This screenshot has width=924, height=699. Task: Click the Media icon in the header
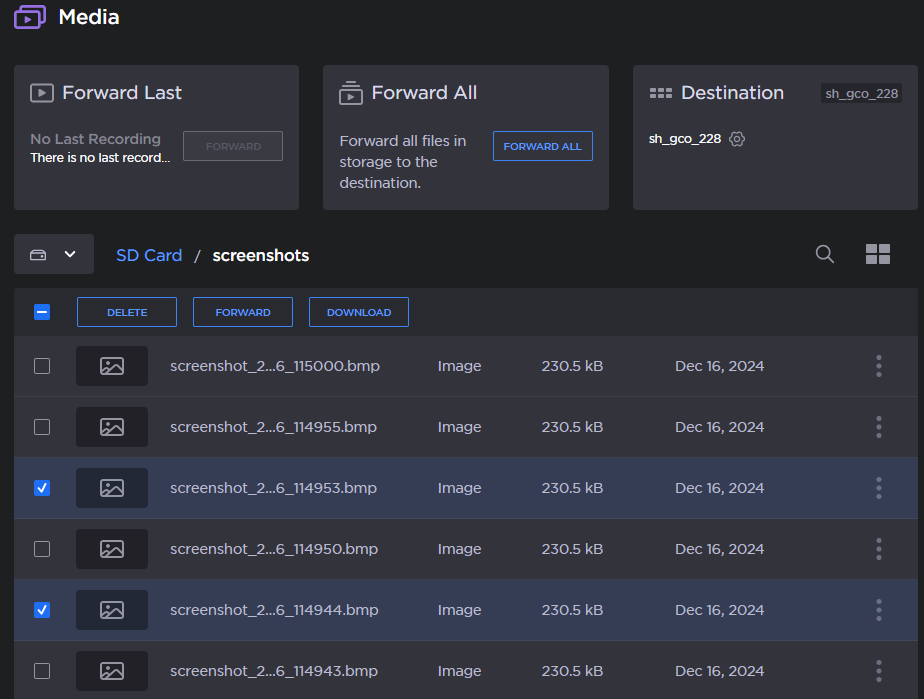[x=30, y=17]
